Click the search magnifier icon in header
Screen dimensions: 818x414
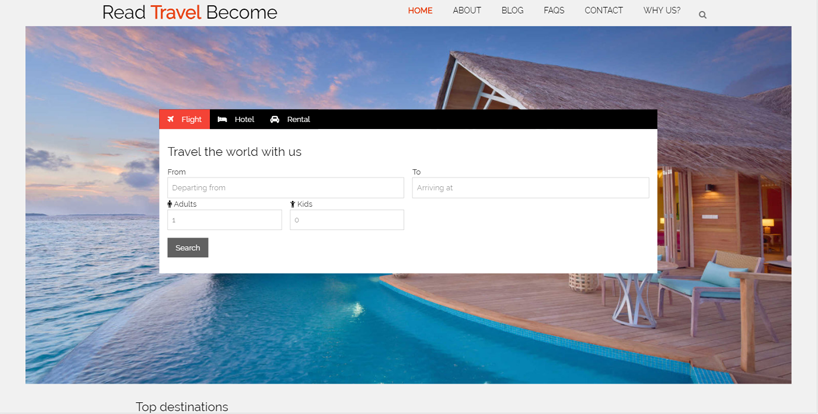tap(702, 15)
